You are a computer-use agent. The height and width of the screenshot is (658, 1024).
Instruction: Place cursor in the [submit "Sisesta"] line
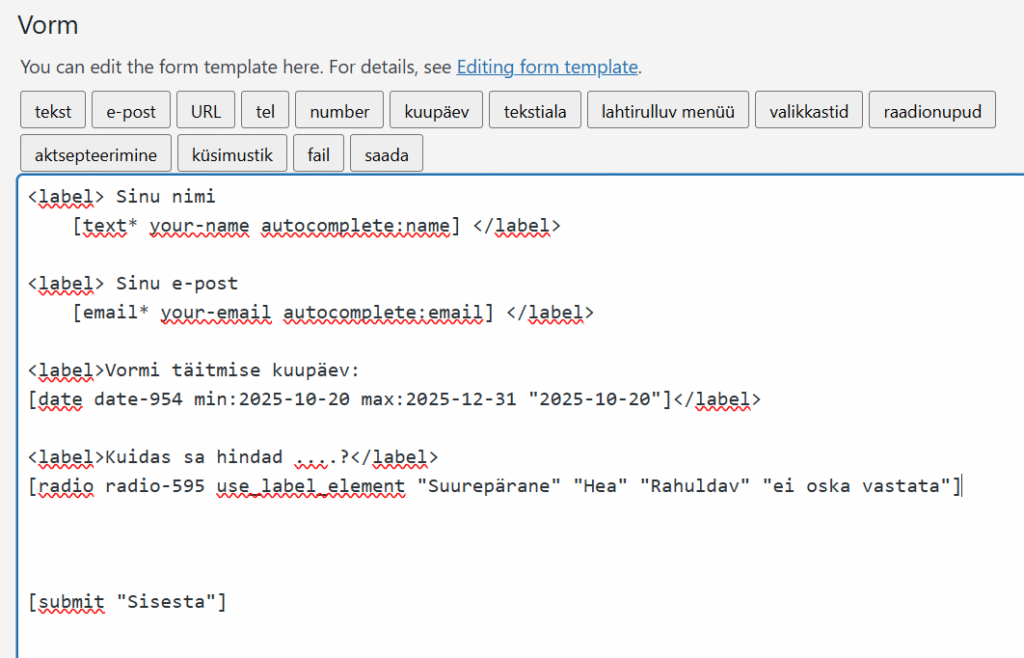[128, 602]
